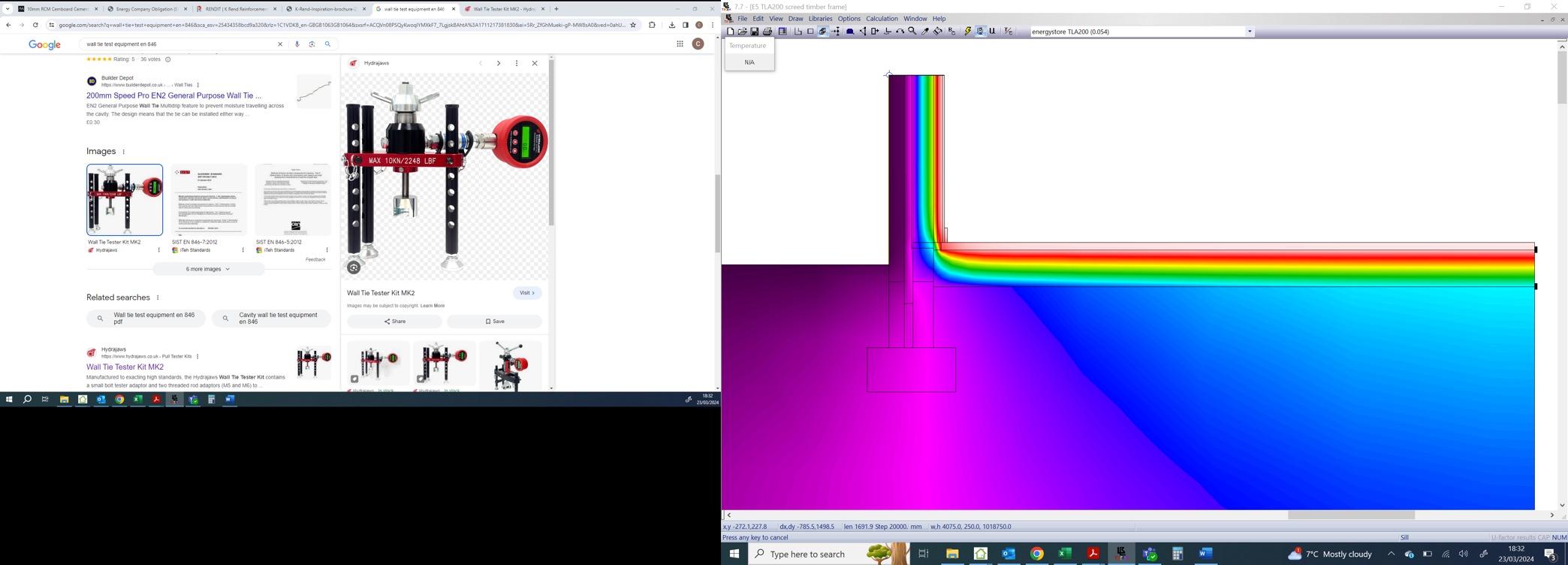This screenshot has width=1568, height=565.
Task: Click the New file icon in THERM toolbar
Action: pyautogui.click(x=730, y=32)
